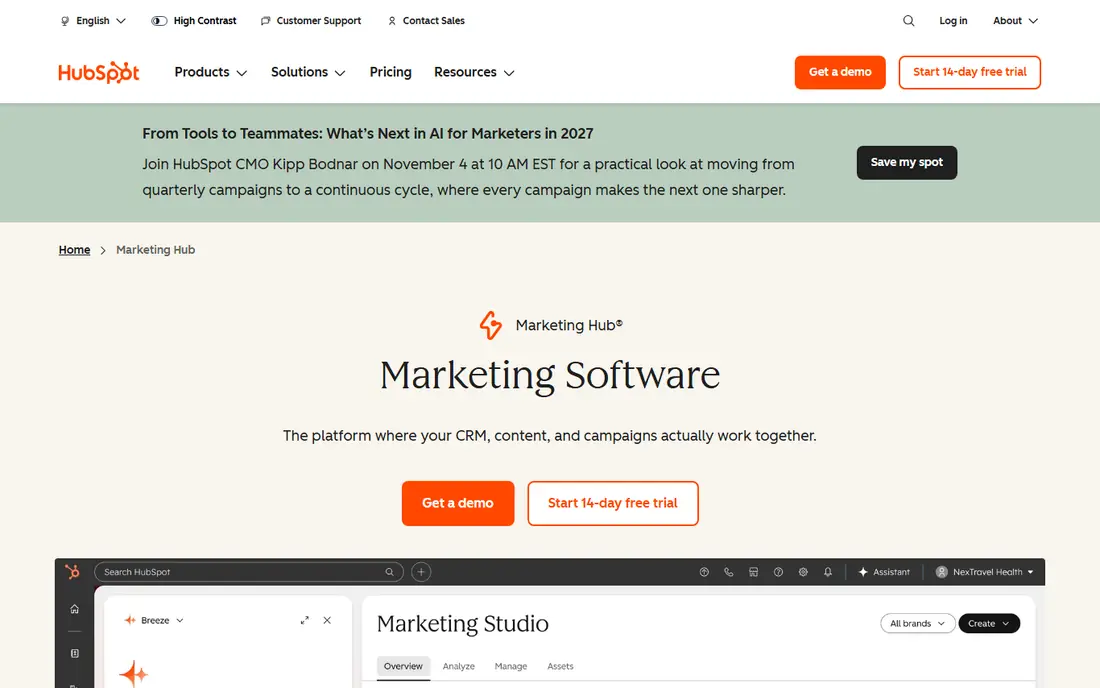Click the chat icon beside Customer Support
The height and width of the screenshot is (688, 1100).
[265, 21]
